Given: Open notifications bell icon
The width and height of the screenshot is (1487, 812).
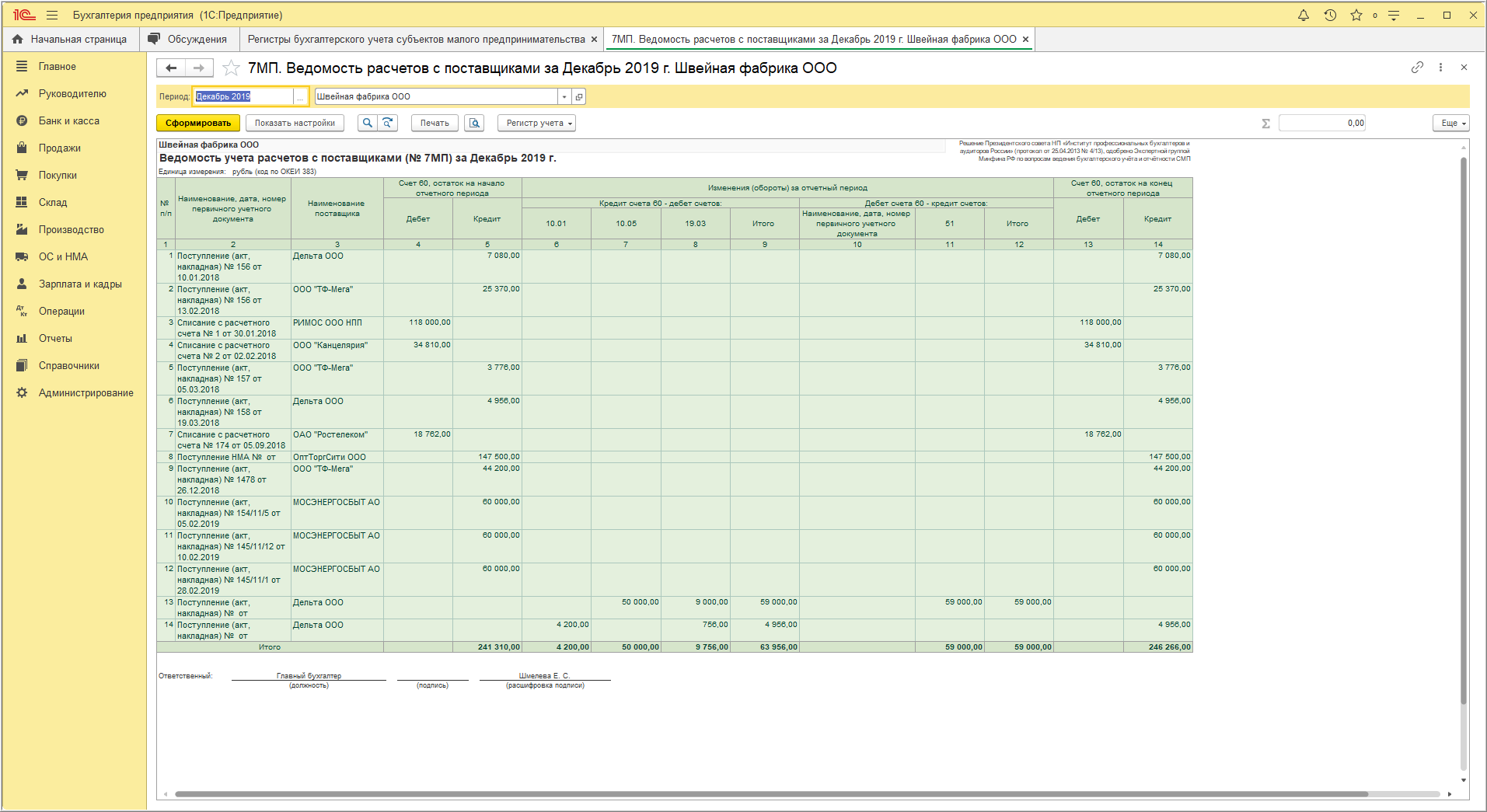Looking at the screenshot, I should pyautogui.click(x=1304, y=15).
